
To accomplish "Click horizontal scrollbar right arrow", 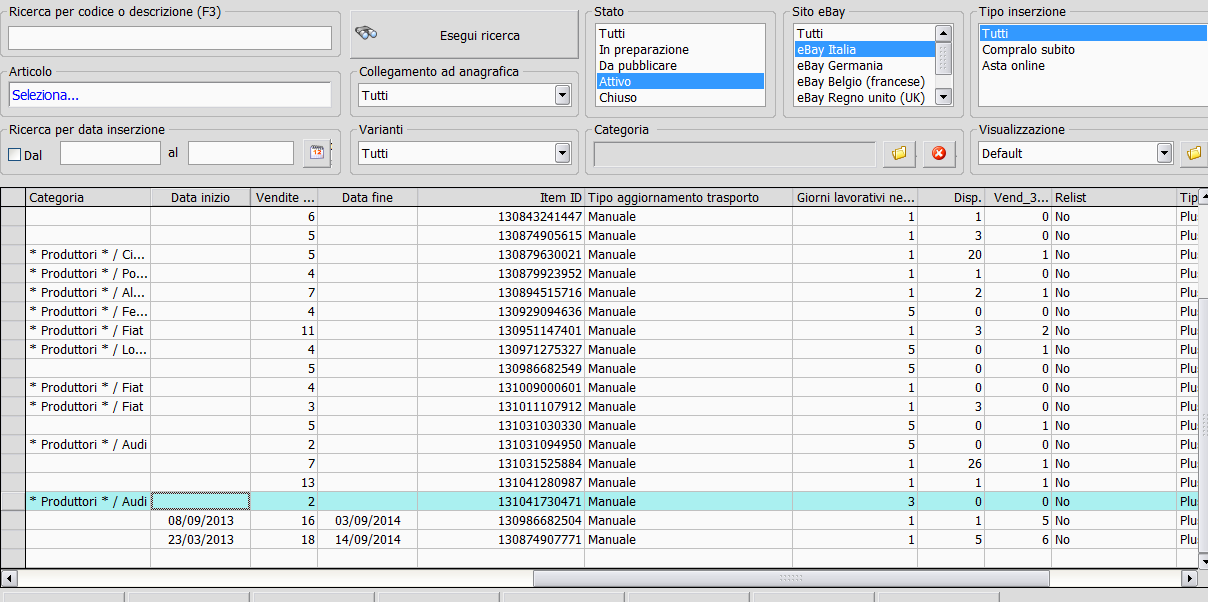I will tap(1189, 578).
